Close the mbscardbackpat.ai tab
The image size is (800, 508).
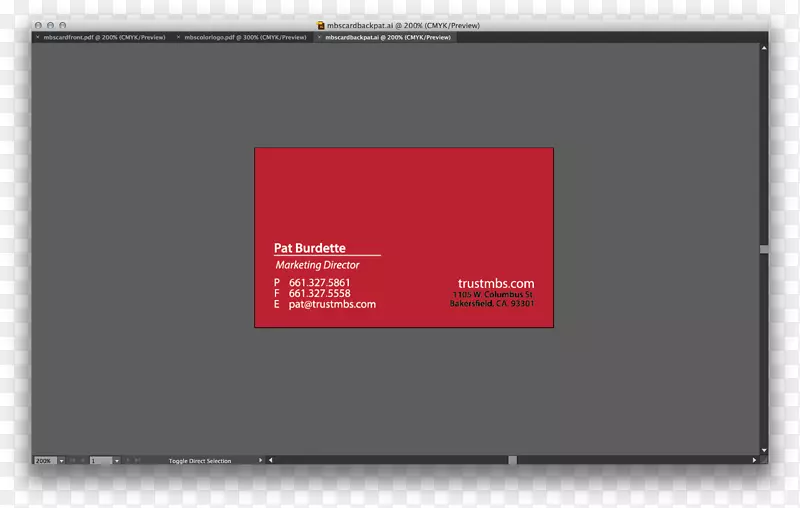(x=319, y=37)
